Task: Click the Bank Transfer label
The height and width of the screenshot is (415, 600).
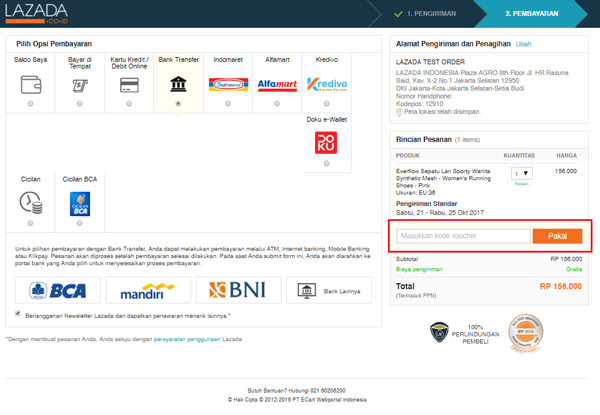Action: 179,60
